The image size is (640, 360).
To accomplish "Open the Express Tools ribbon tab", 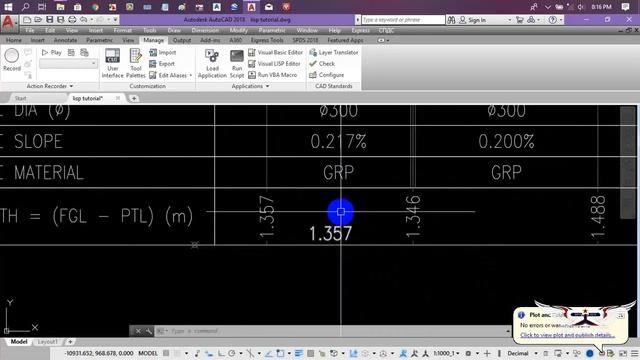I will tap(267, 40).
